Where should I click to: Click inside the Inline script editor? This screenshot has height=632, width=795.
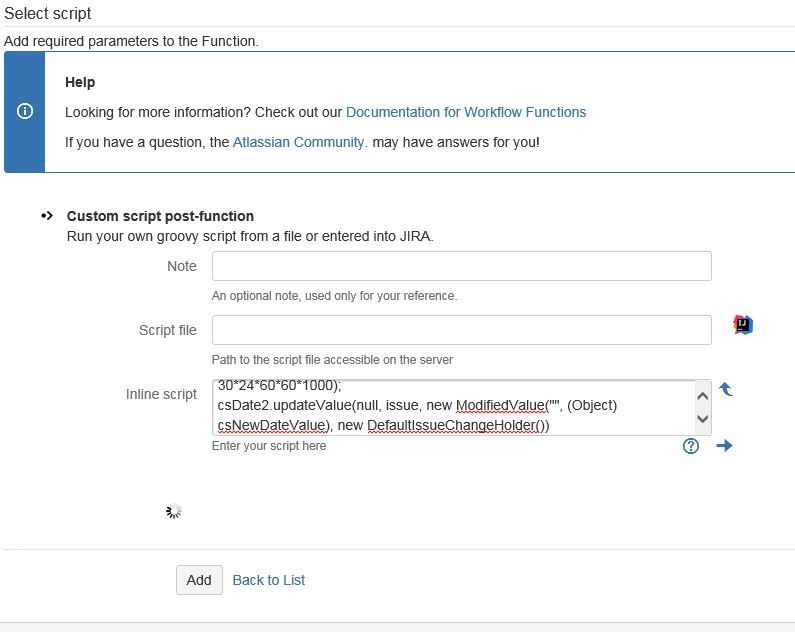pos(450,407)
